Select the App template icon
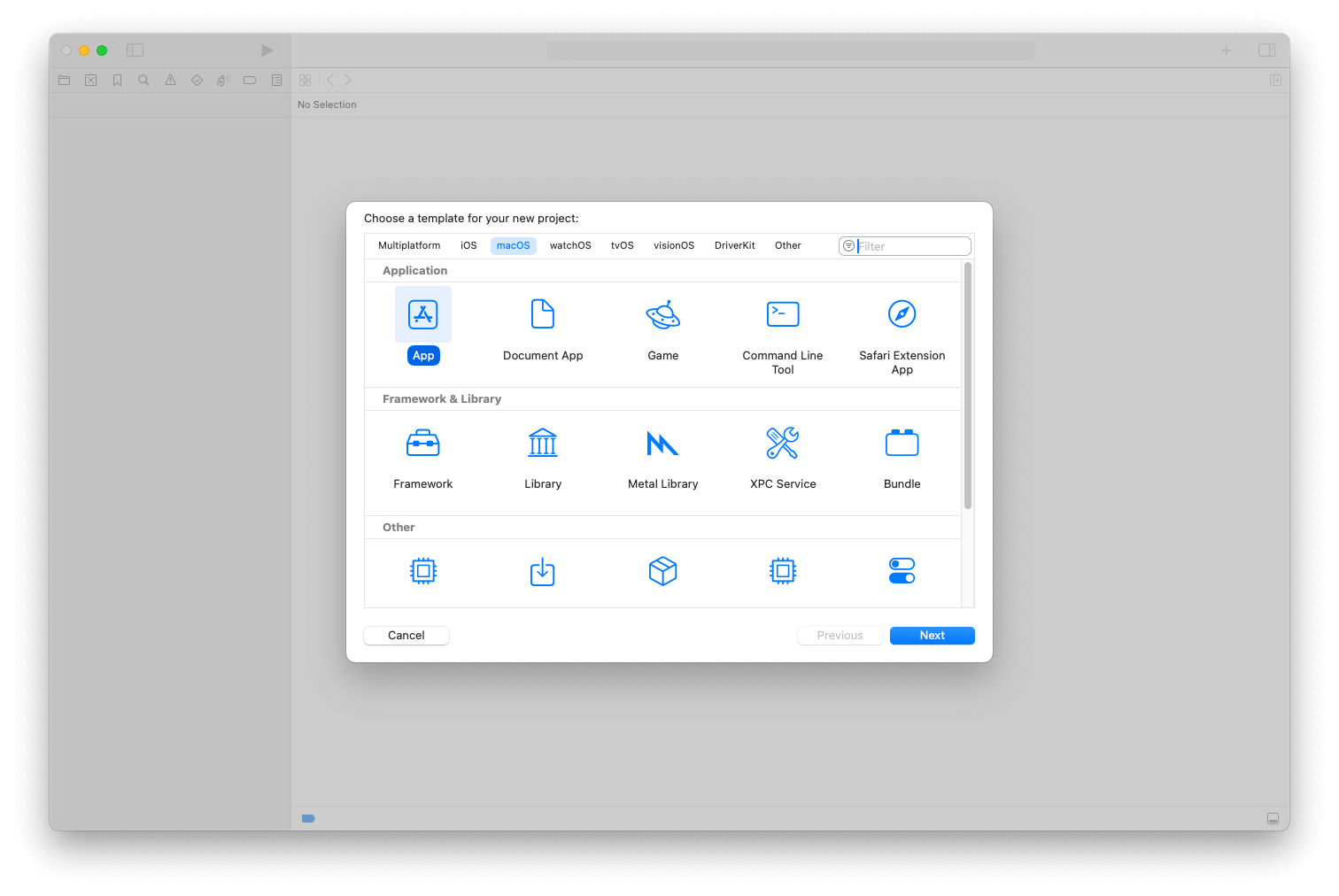 point(423,314)
